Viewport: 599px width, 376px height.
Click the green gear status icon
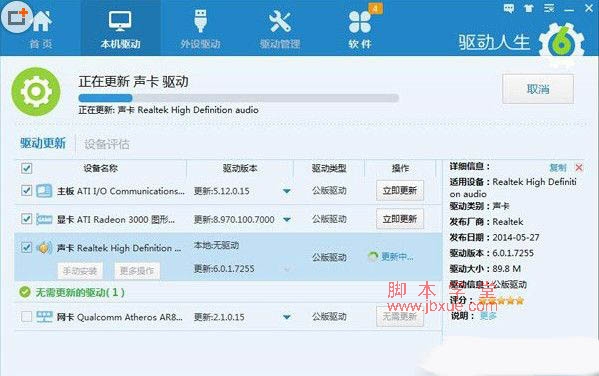pyautogui.click(x=36, y=92)
